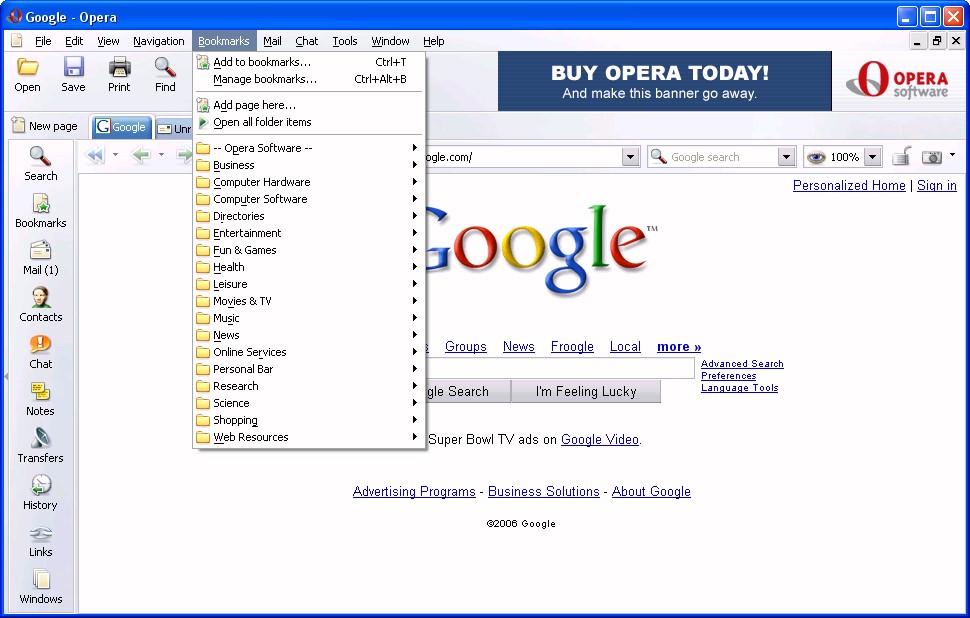Image resolution: width=970 pixels, height=618 pixels.
Task: Open the File menu
Action: pyautogui.click(x=43, y=41)
